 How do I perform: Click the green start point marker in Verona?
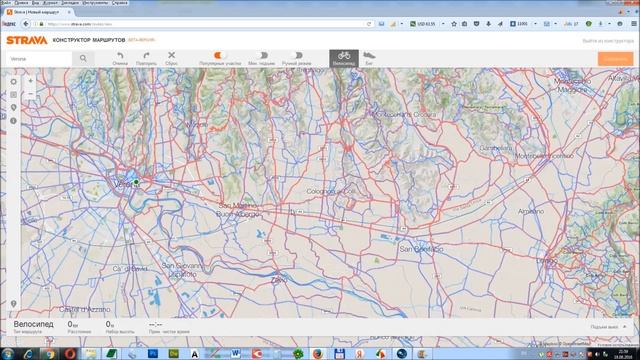[x=136, y=182]
